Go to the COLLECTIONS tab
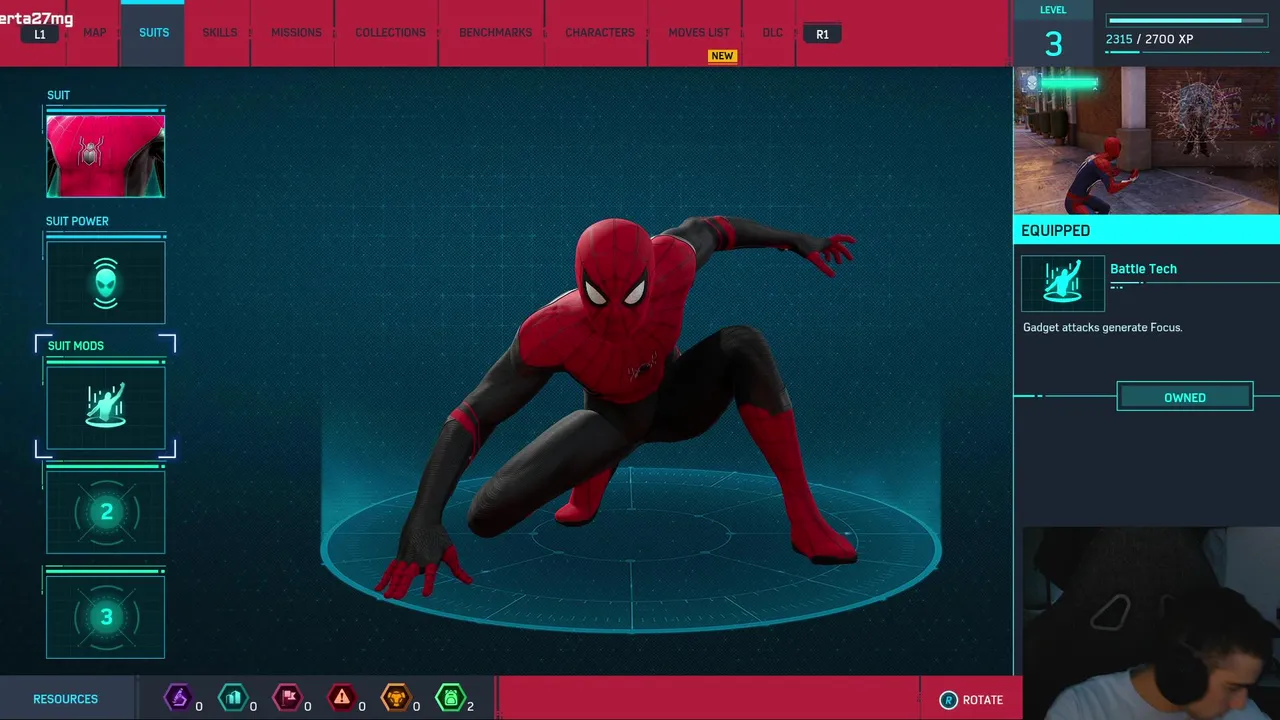Image resolution: width=1280 pixels, height=720 pixels. (x=390, y=32)
